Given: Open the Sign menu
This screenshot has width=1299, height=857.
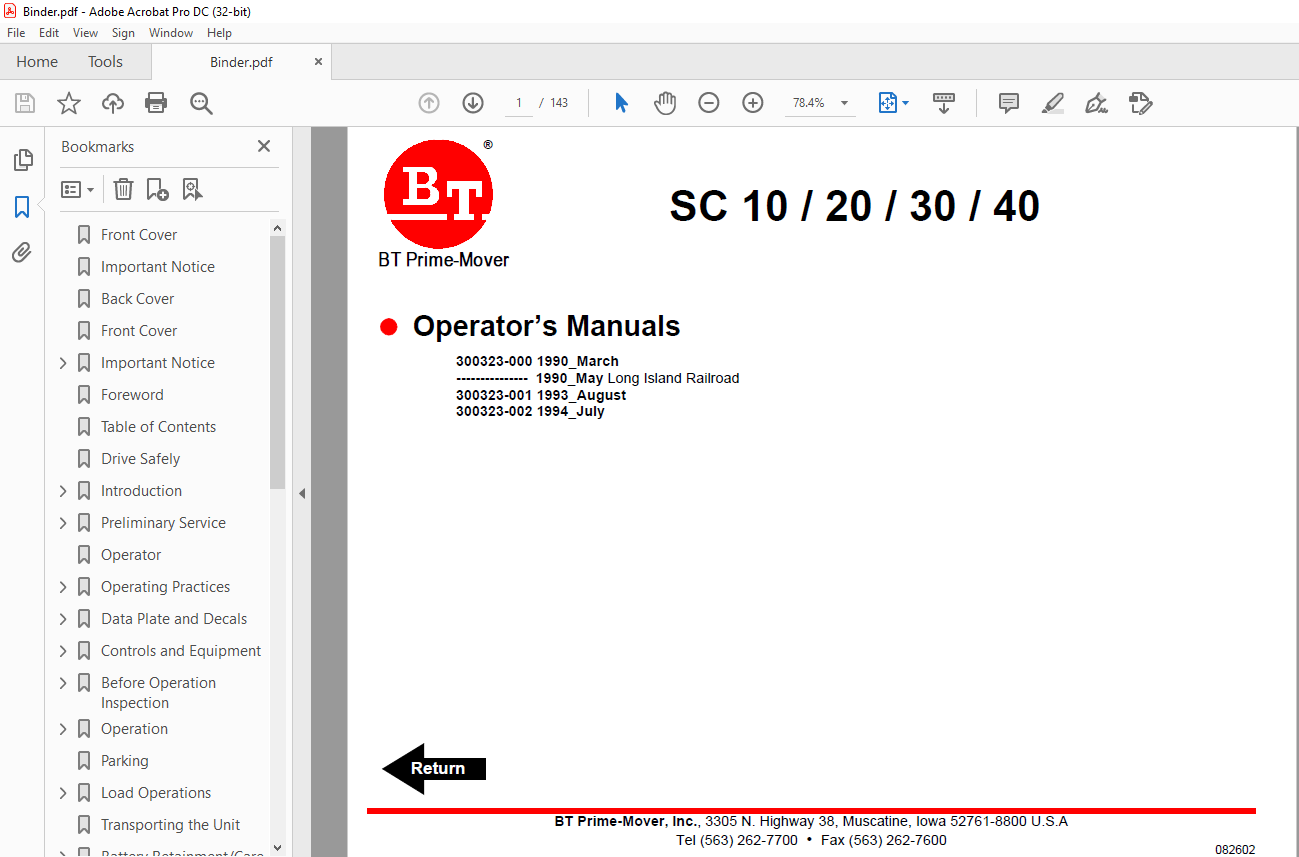Looking at the screenshot, I should (x=123, y=33).
